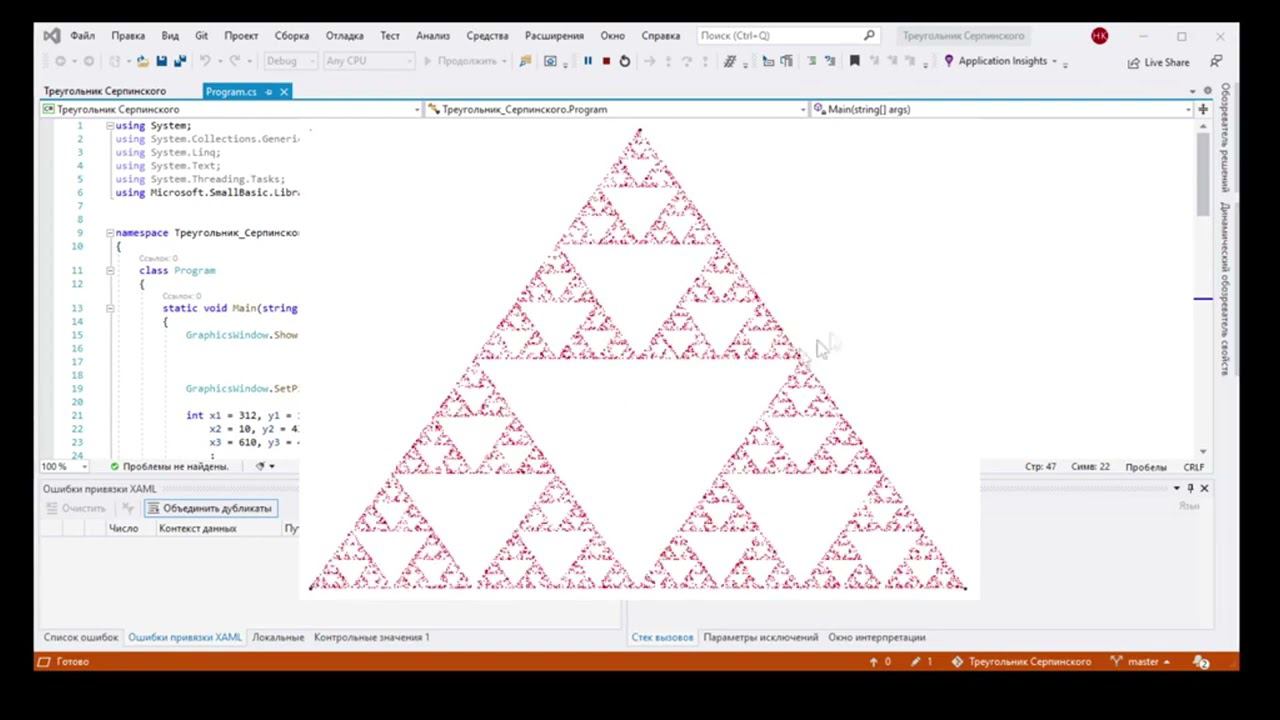Click the Объединить дубликаты button

pyautogui.click(x=209, y=508)
